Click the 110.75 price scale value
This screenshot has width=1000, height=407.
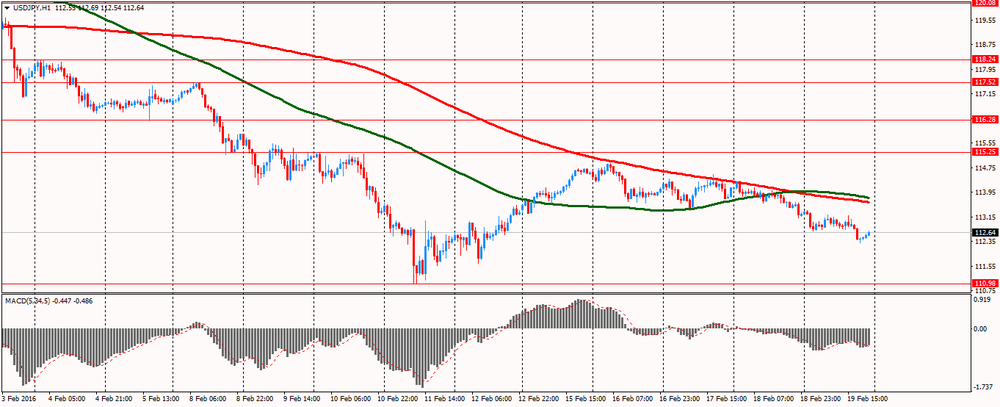[x=985, y=290]
